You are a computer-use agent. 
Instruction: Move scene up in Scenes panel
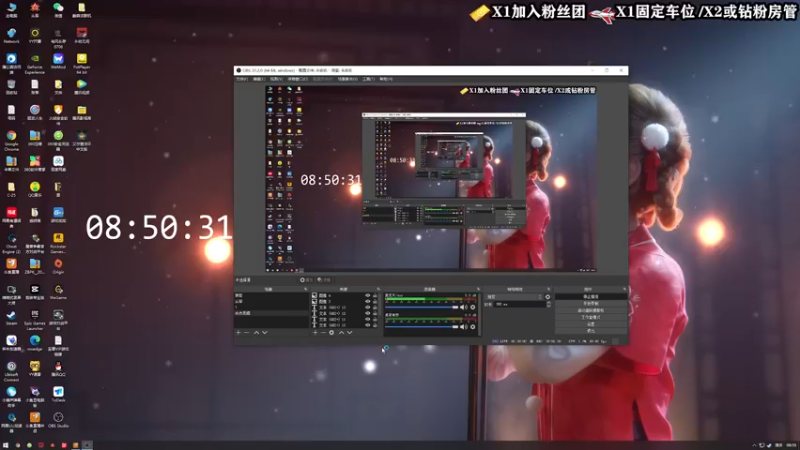tap(257, 333)
